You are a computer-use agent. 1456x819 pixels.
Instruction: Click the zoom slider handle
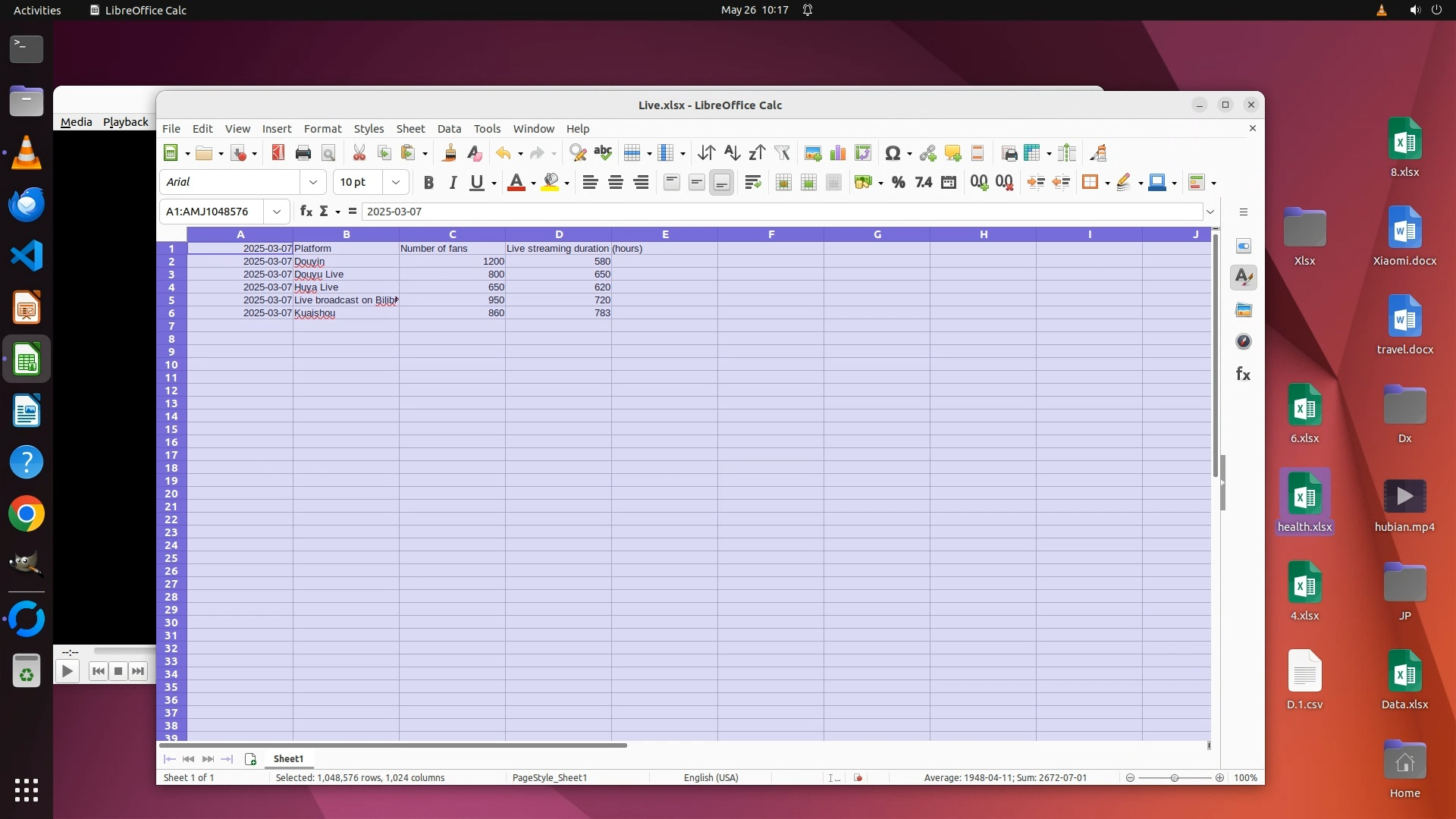[x=1174, y=777]
